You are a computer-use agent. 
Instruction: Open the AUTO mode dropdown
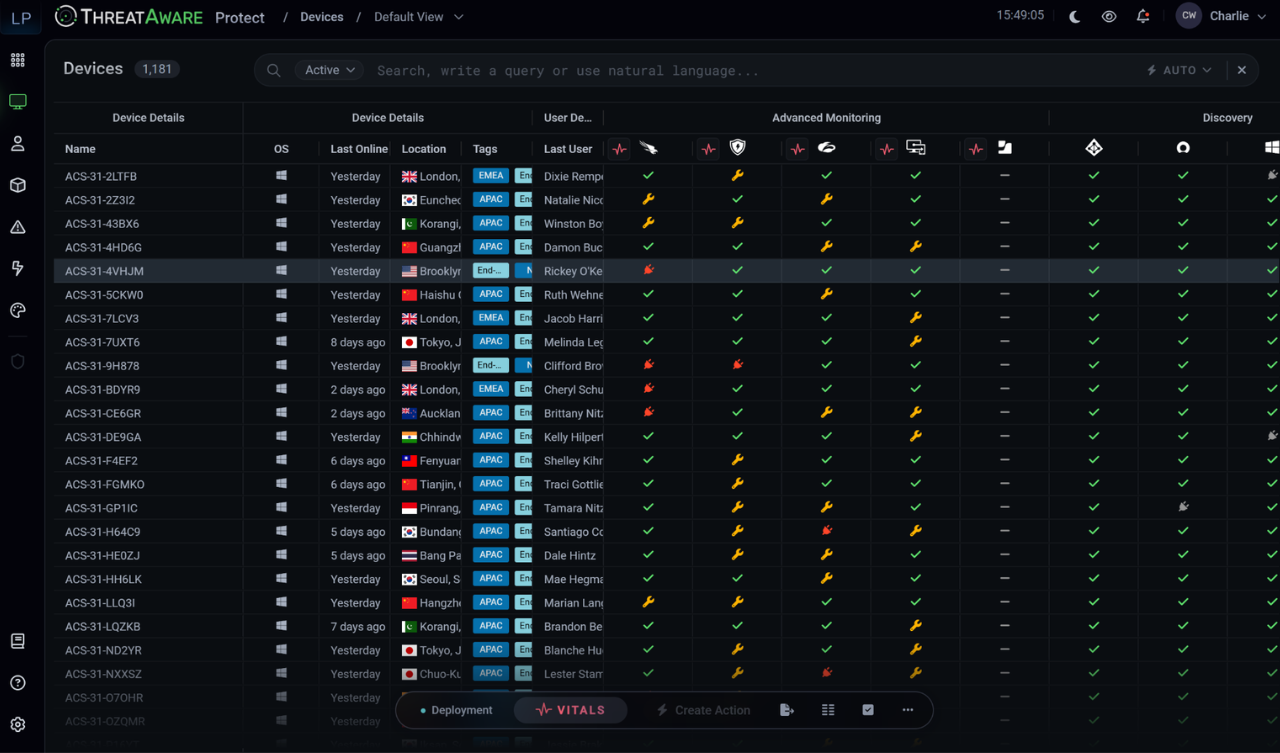click(x=1180, y=70)
